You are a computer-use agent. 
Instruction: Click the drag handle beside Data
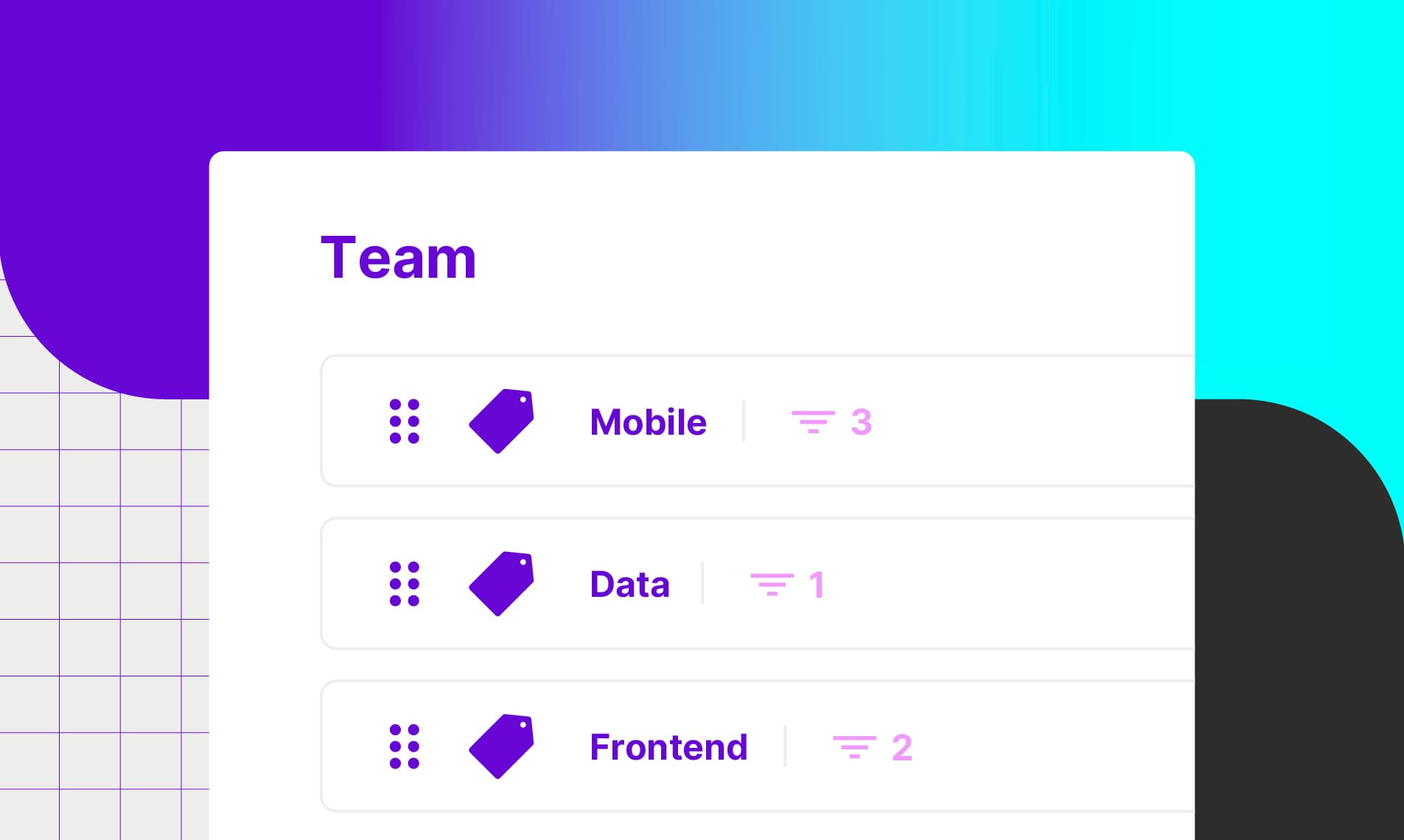[404, 584]
